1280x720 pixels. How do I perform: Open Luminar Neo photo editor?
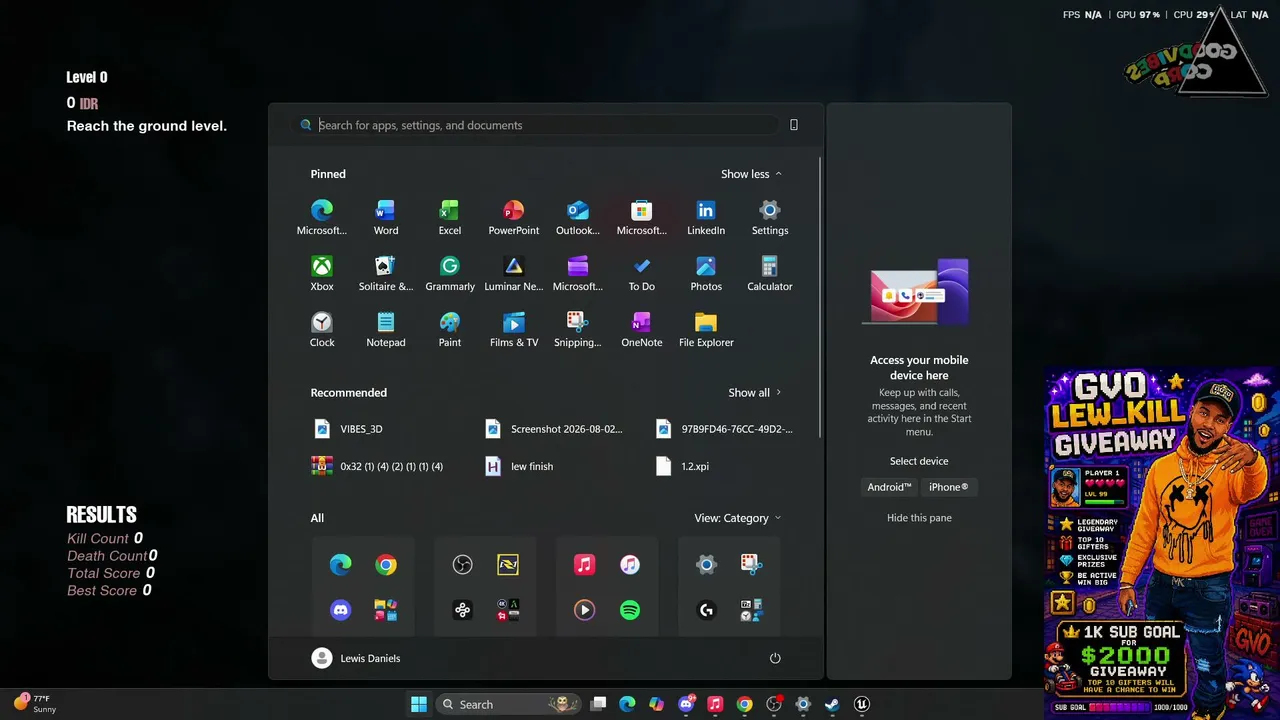coord(513,274)
